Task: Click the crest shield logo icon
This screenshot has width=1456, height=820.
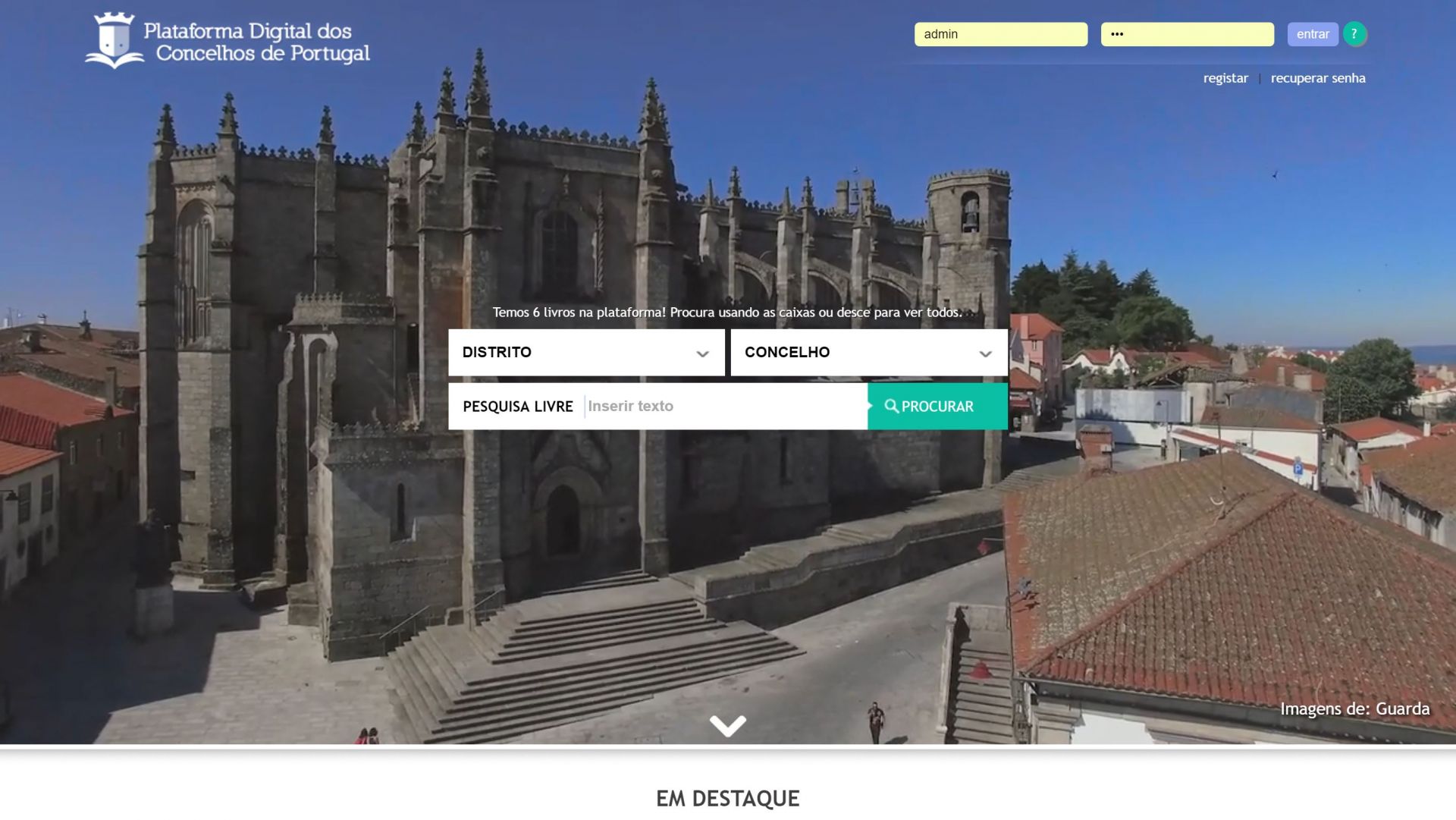Action: pyautogui.click(x=114, y=40)
